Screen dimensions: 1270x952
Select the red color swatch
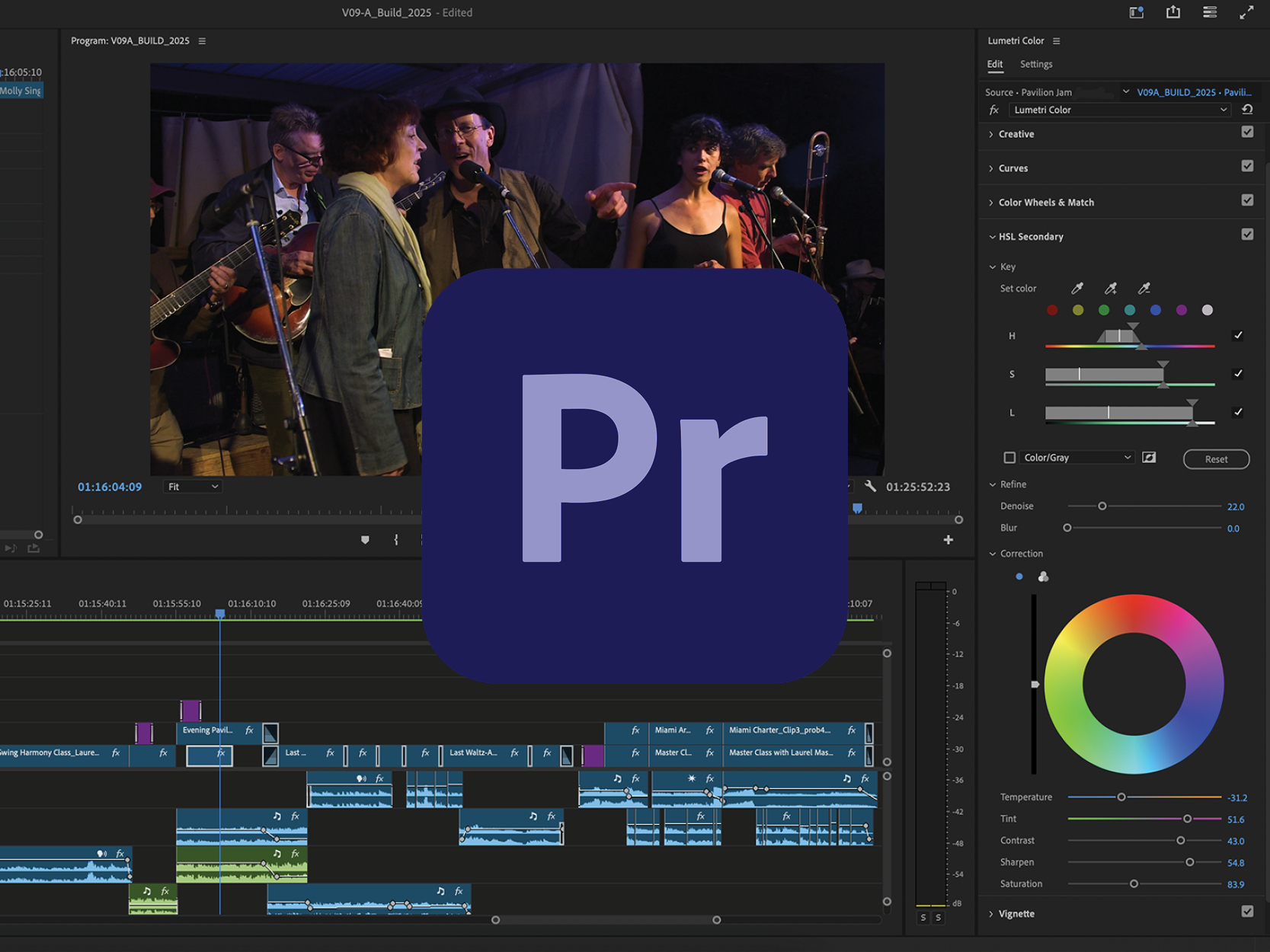1052,310
